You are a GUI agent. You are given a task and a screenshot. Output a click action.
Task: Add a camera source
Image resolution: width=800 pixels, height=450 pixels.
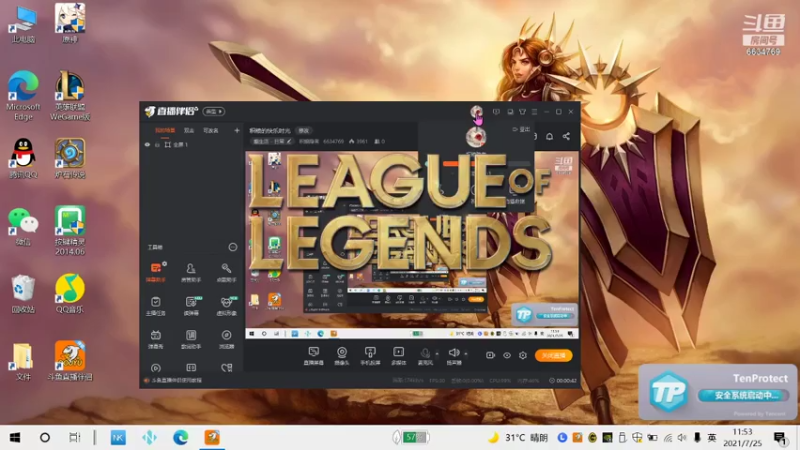point(342,356)
